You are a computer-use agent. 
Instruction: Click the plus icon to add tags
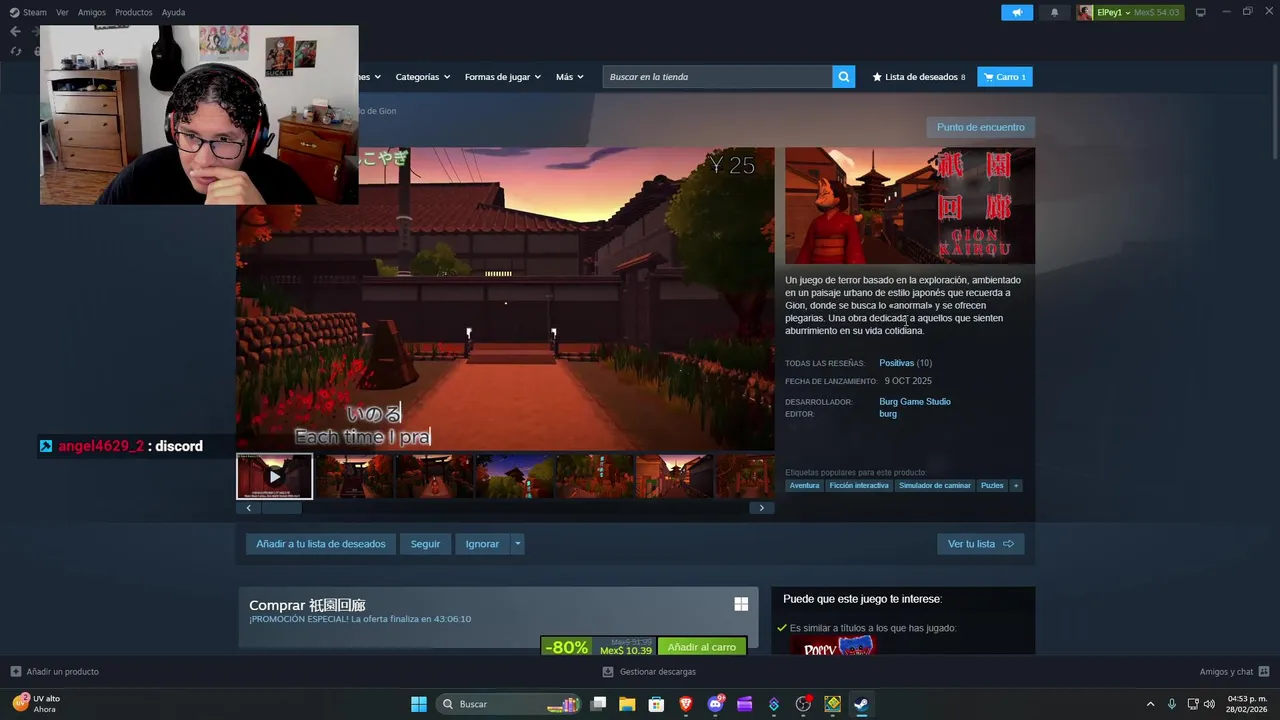[1016, 486]
